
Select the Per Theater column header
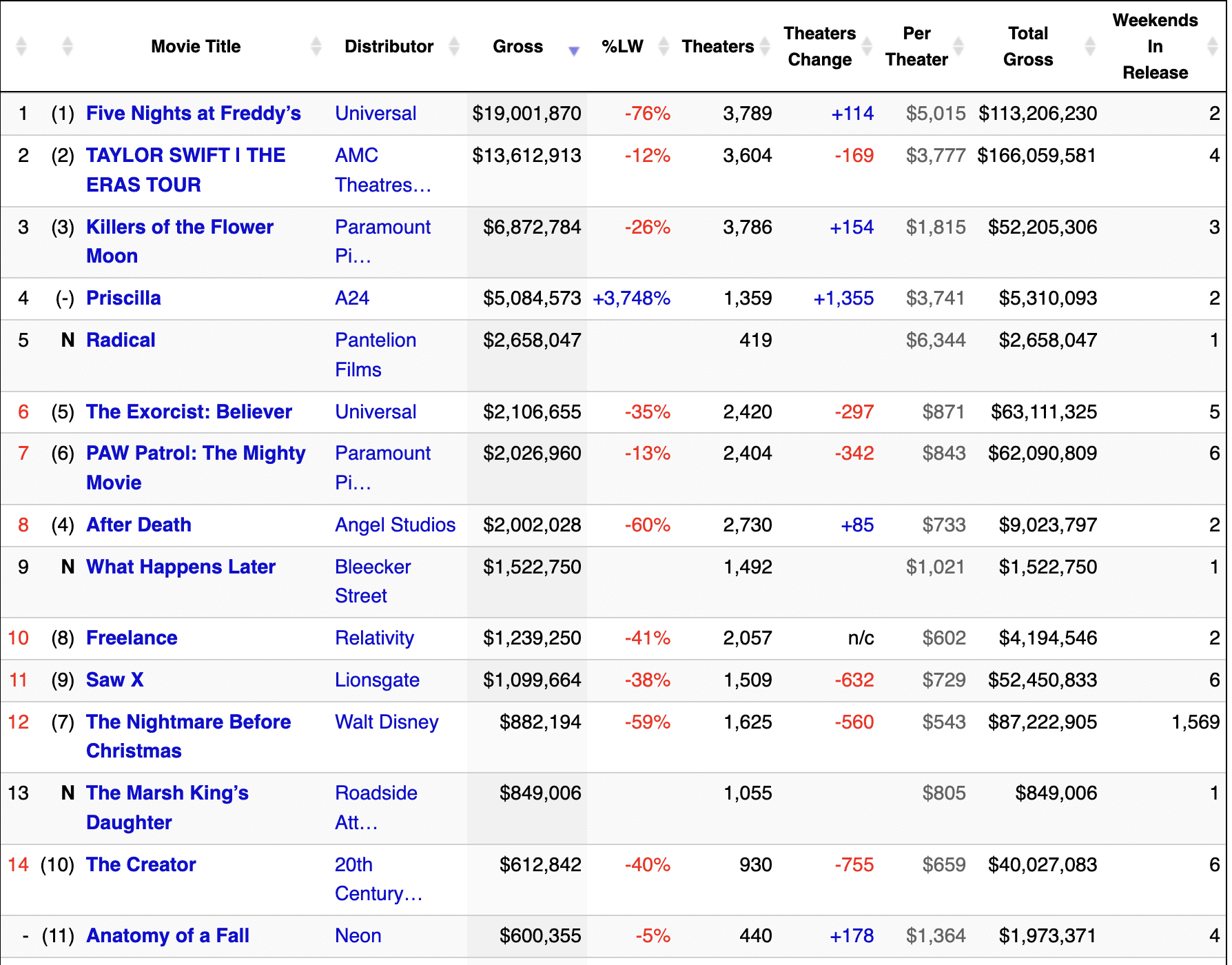916,46
